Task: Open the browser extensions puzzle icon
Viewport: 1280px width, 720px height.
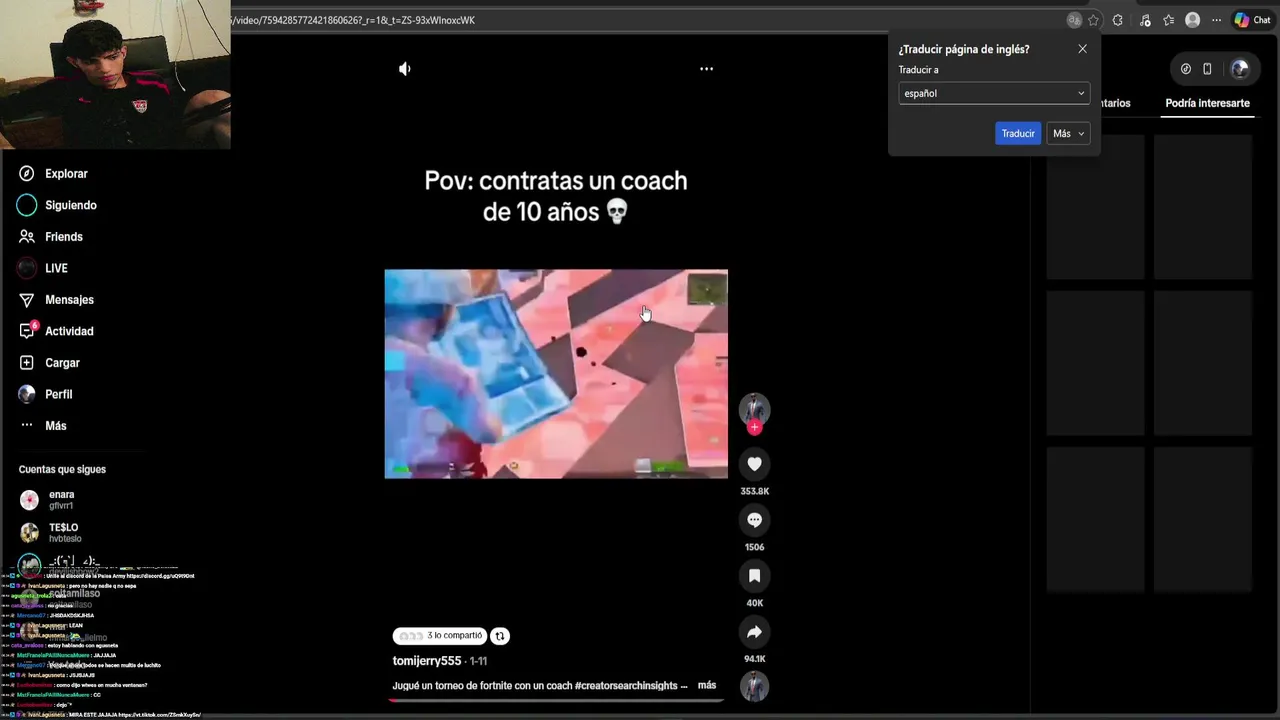Action: pos(1118,20)
